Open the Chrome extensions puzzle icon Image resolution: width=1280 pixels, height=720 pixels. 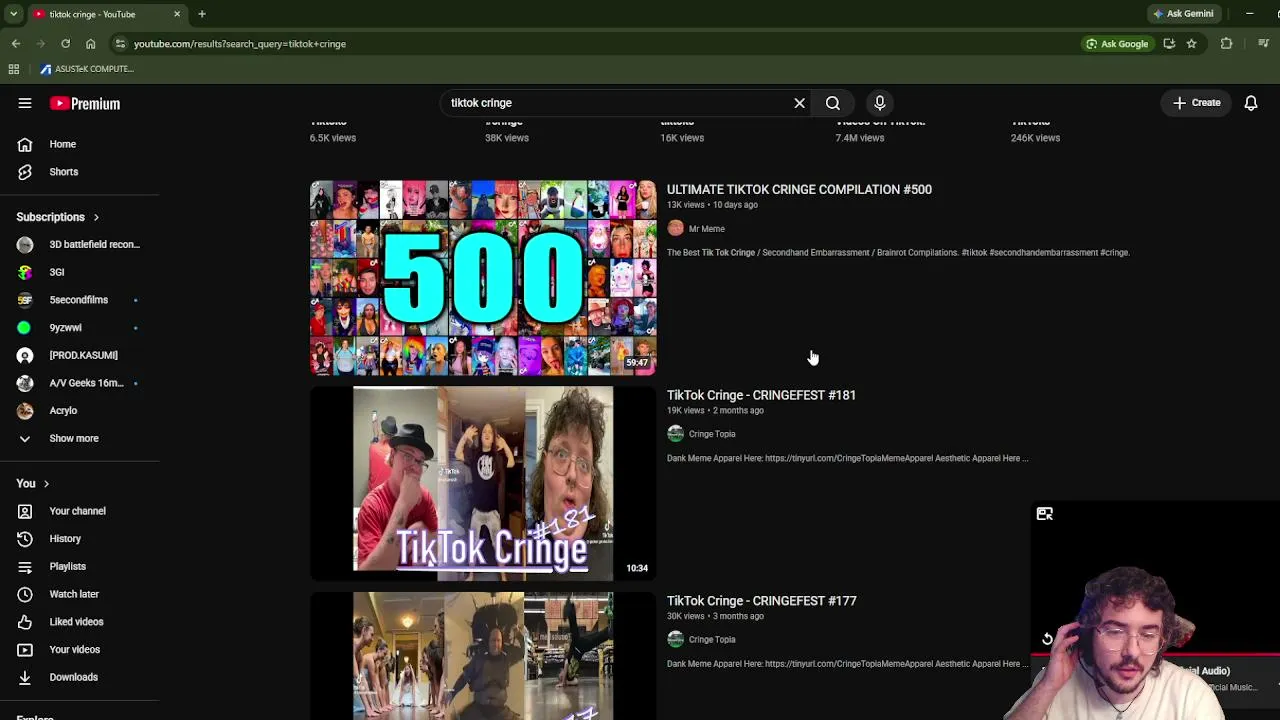click(1226, 44)
